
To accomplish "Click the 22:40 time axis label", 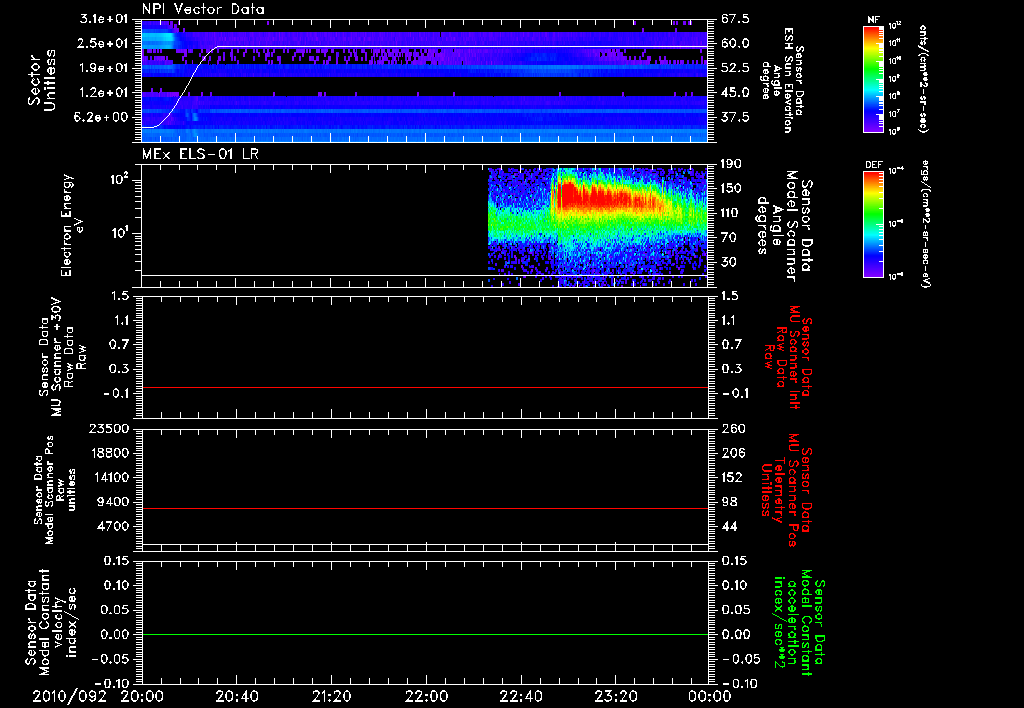I will [x=521, y=696].
